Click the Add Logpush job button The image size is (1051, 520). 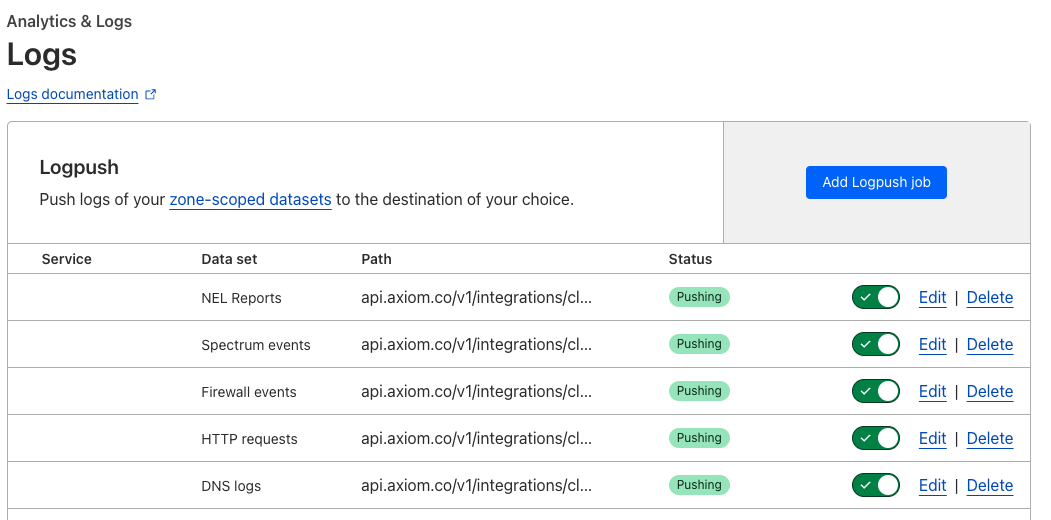pos(876,182)
